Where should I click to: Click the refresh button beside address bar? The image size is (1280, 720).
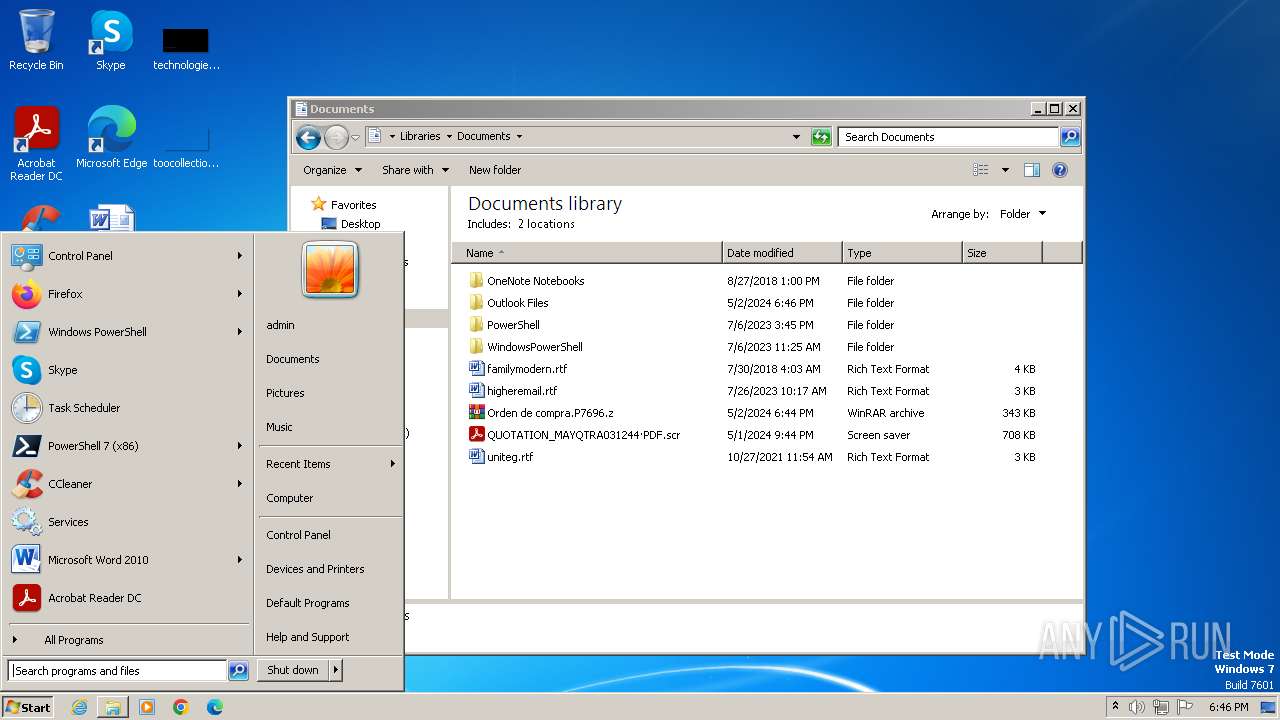pos(821,137)
